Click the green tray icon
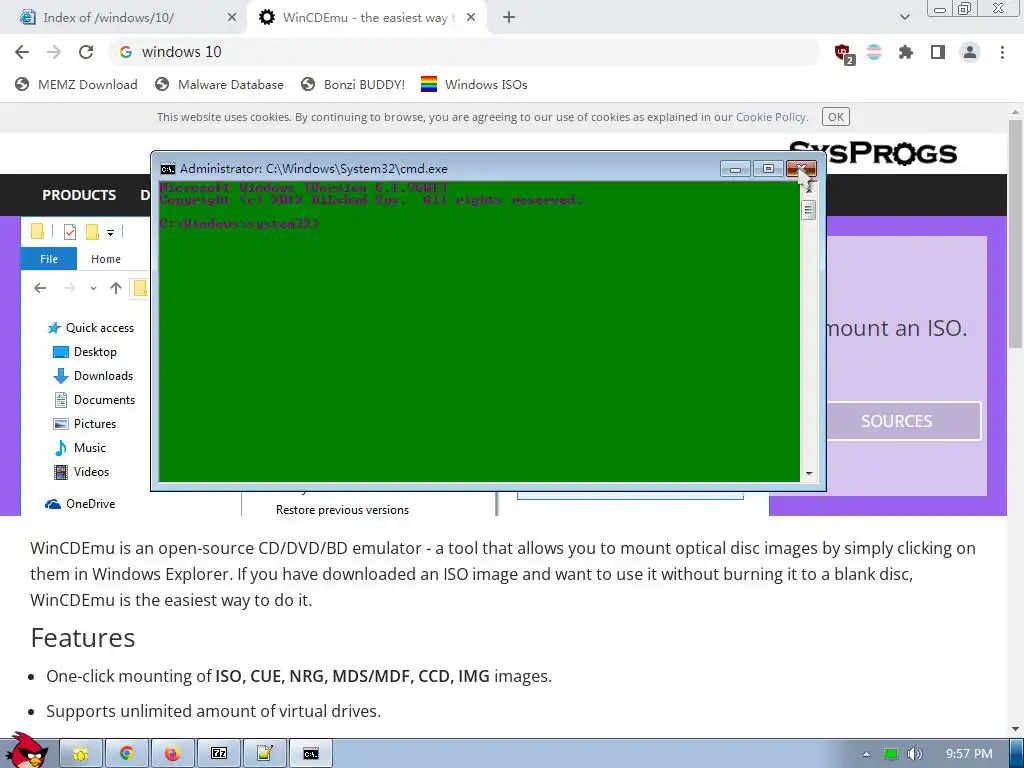This screenshot has height=768, width=1024. click(891, 754)
